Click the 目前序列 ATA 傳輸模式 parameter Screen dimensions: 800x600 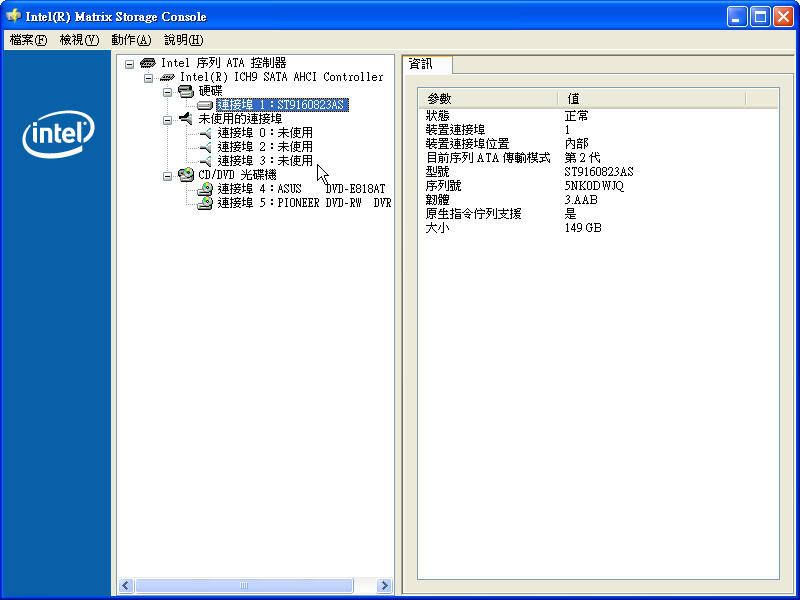coord(488,158)
